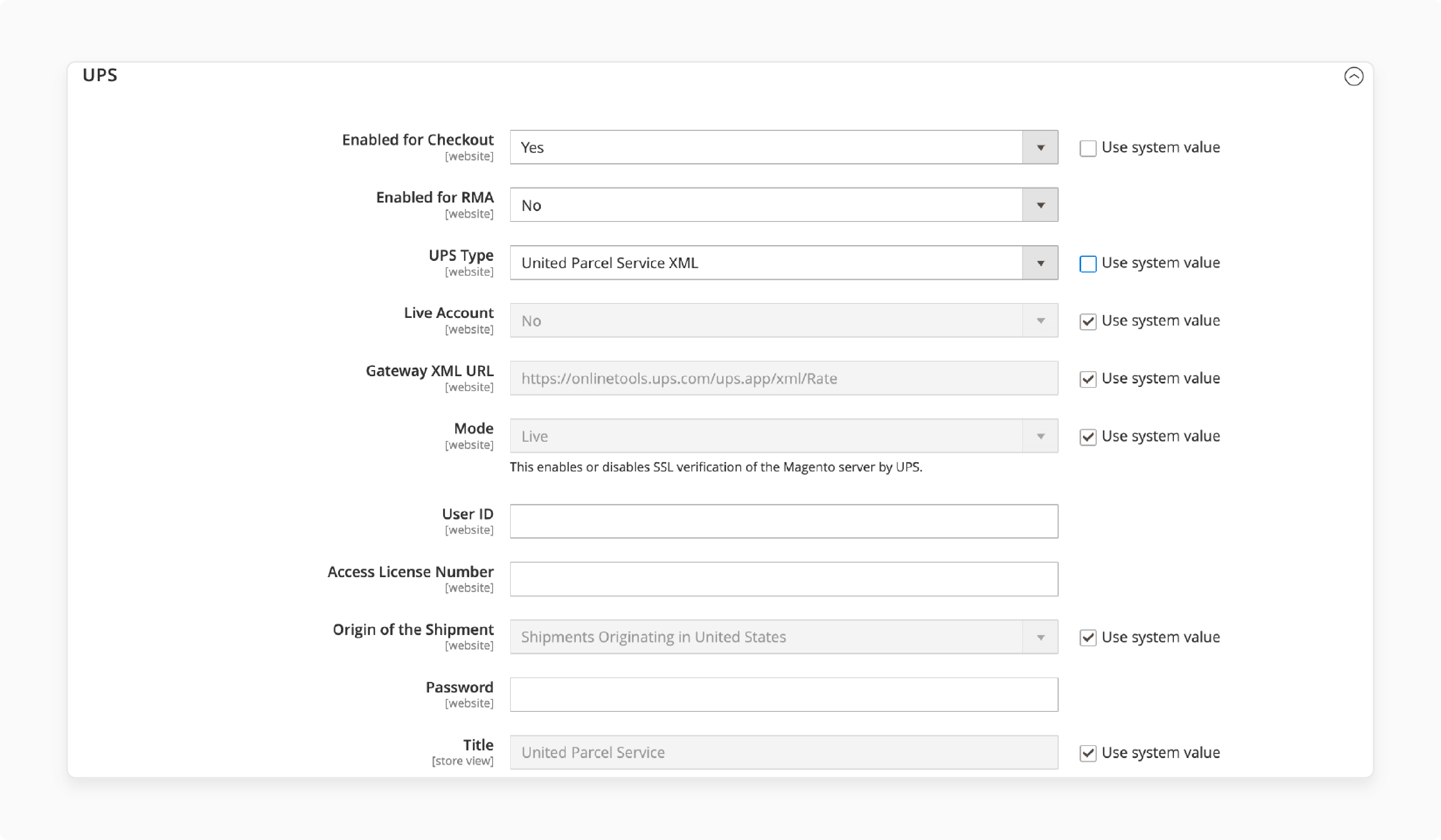The height and width of the screenshot is (840, 1441).
Task: Click the Access License Number label
Action: tap(410, 572)
